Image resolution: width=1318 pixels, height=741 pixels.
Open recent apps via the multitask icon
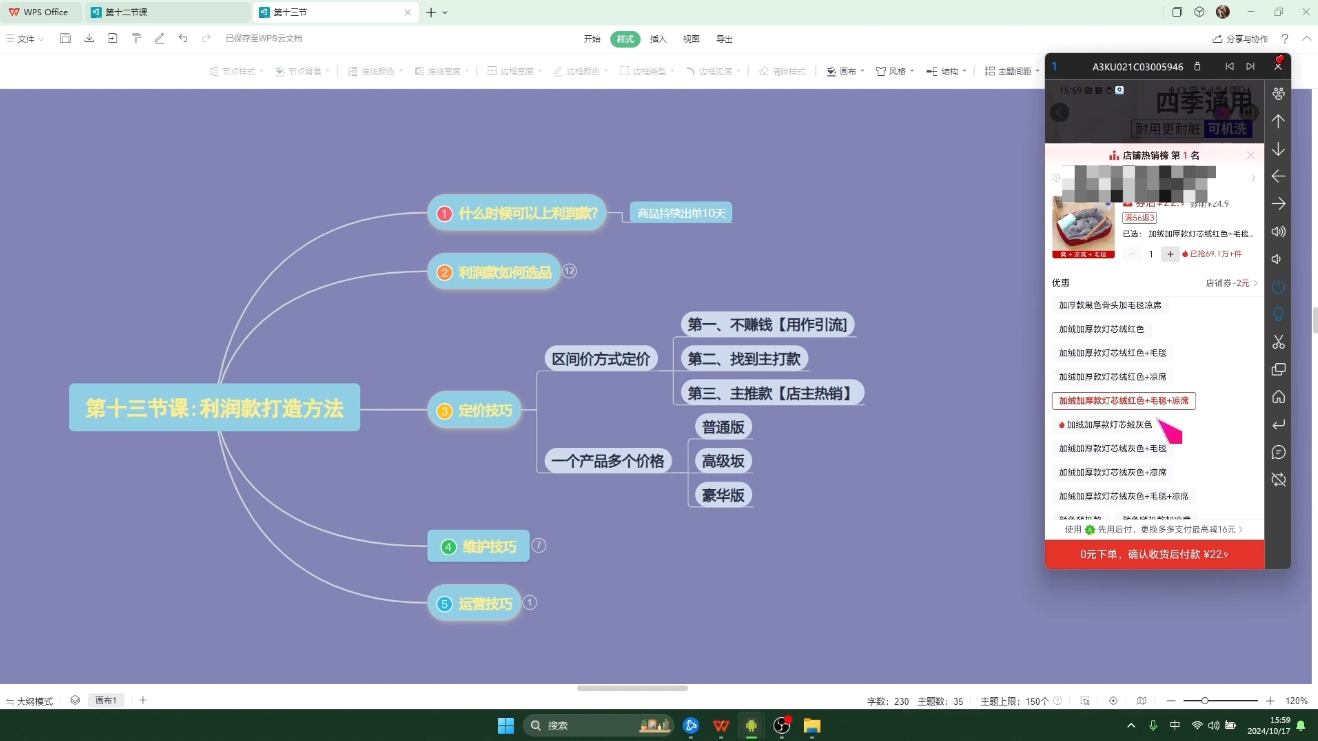(1278, 369)
